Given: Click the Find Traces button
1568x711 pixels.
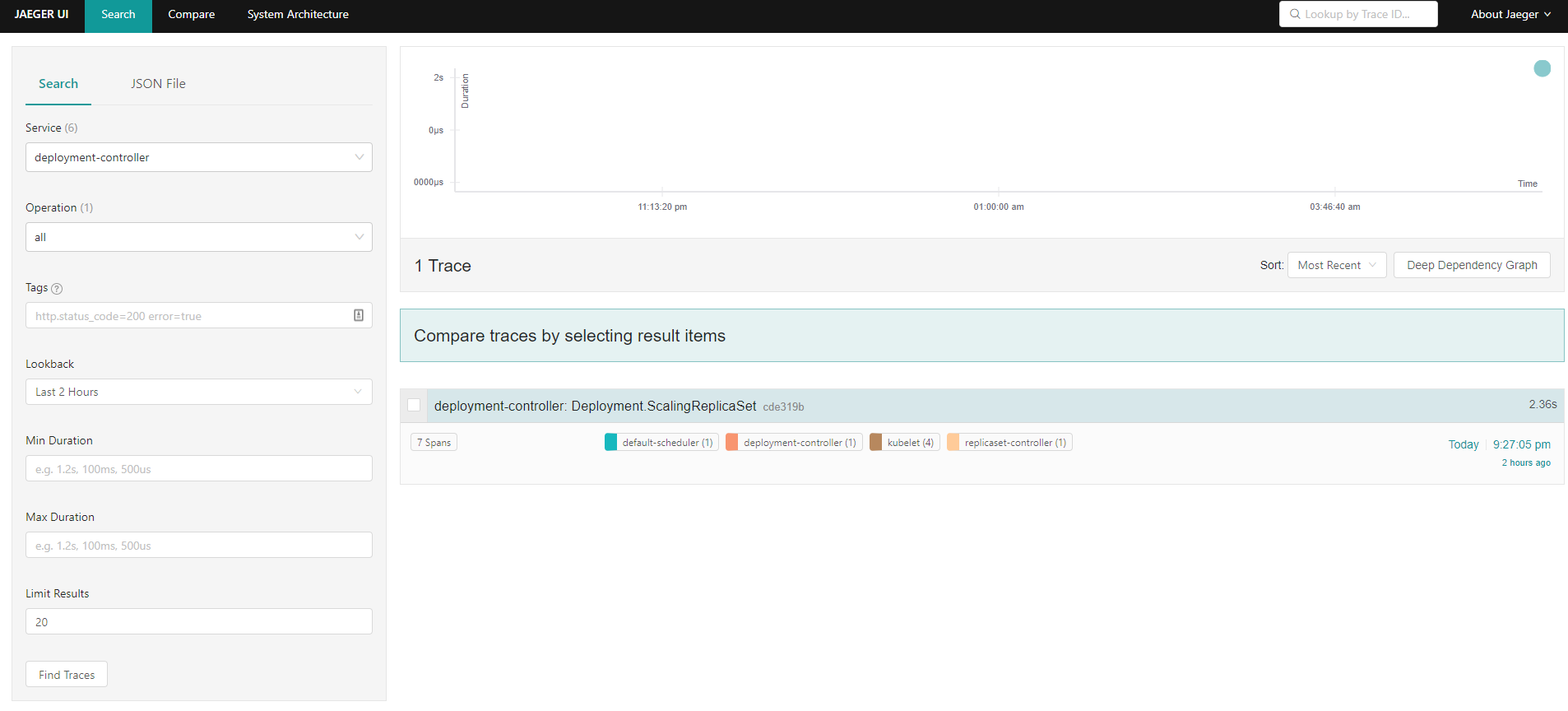Looking at the screenshot, I should coord(67,675).
